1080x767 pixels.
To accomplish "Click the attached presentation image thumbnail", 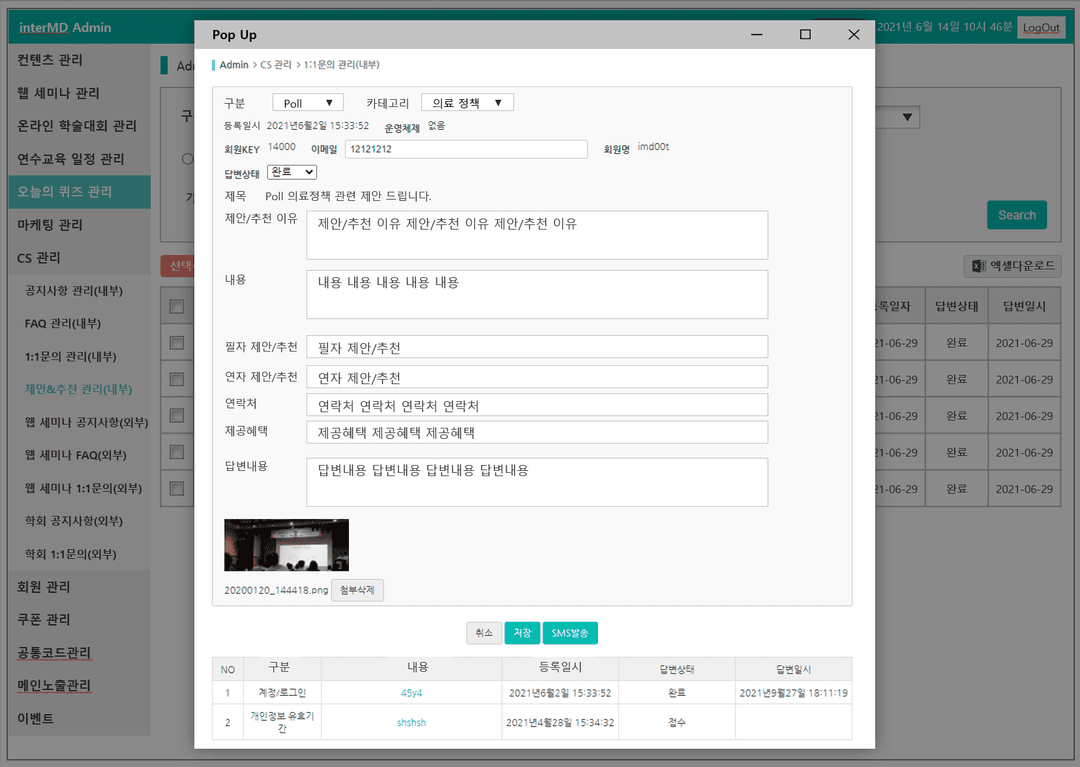I will point(287,545).
